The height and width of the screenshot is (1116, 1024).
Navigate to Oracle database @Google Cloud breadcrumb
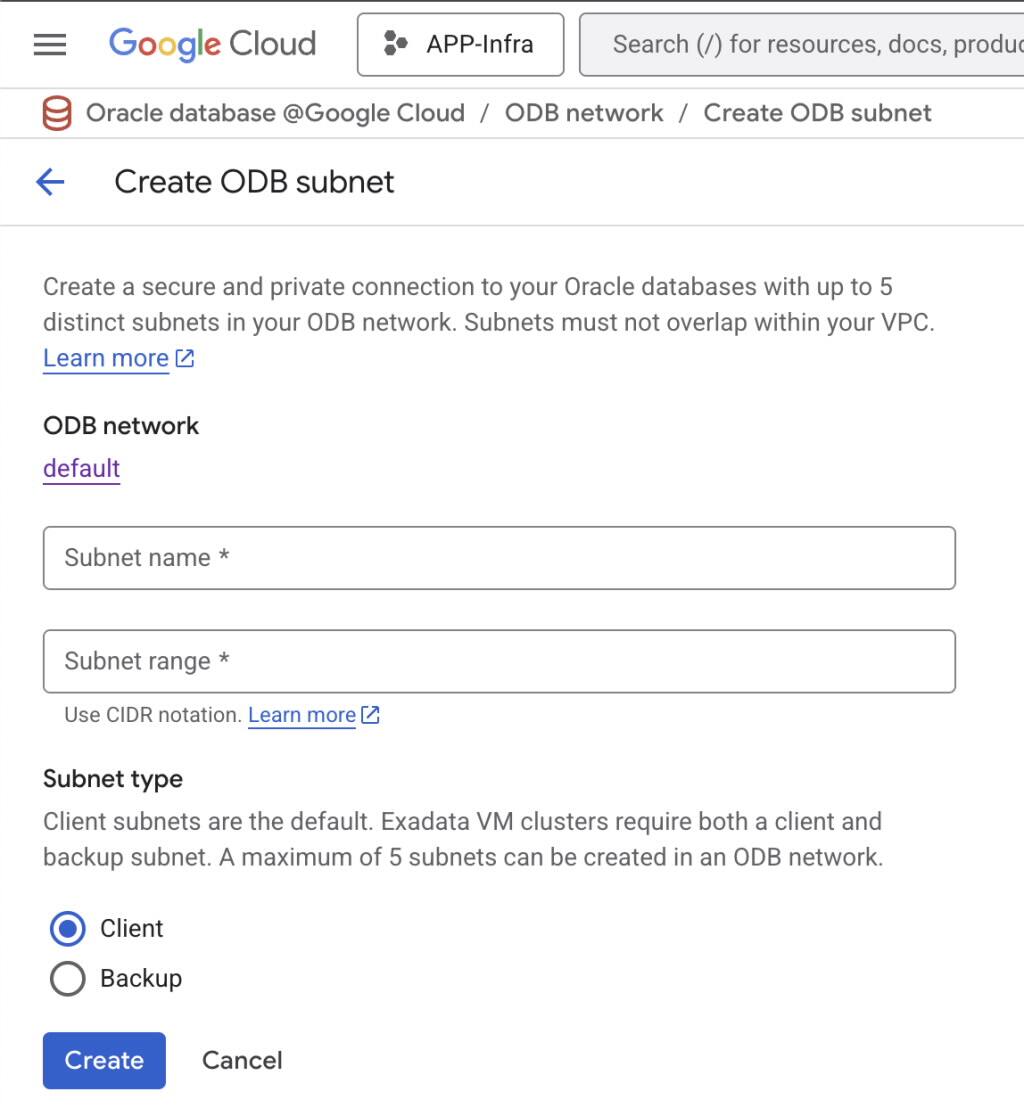(276, 112)
